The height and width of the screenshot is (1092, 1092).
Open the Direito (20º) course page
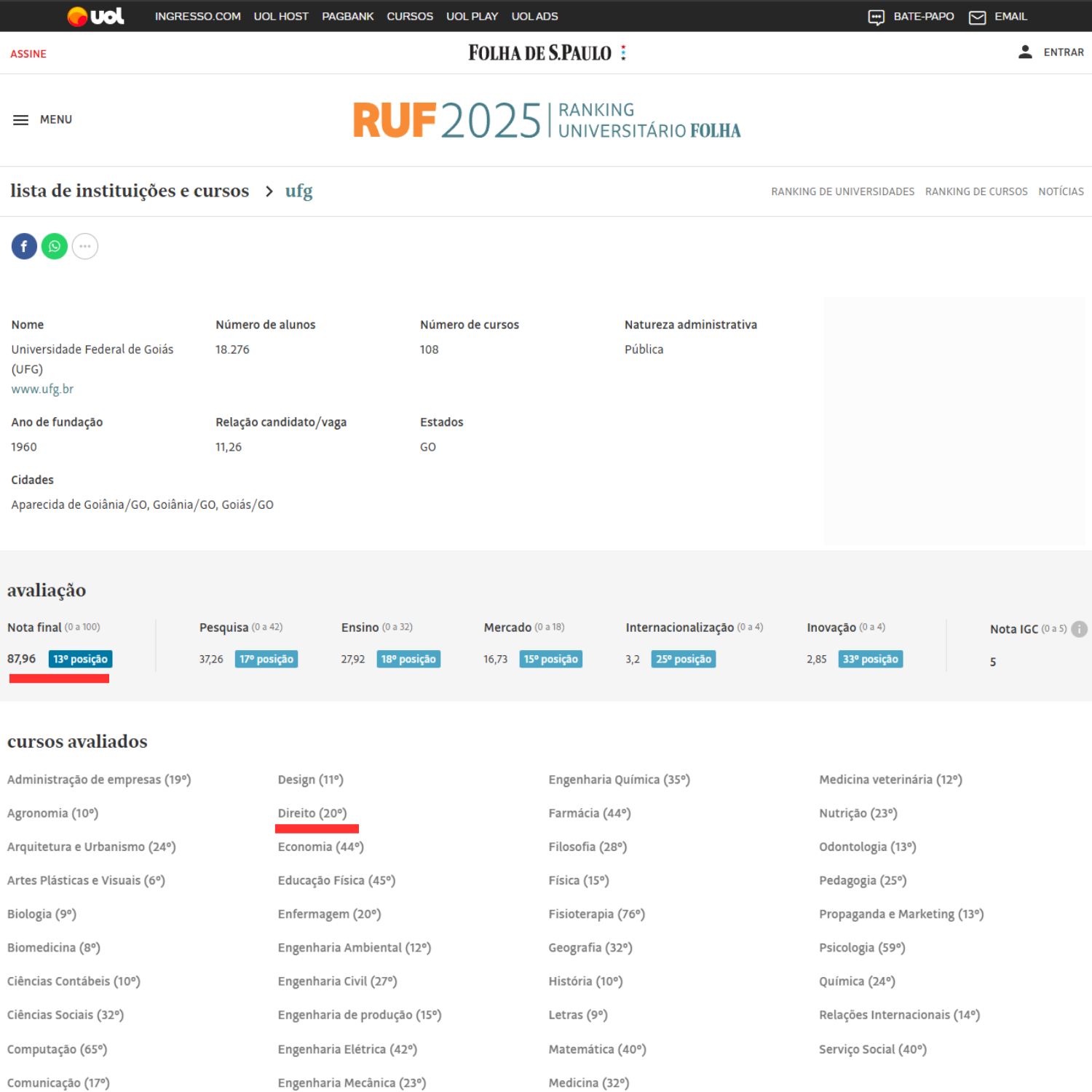pyautogui.click(x=311, y=812)
